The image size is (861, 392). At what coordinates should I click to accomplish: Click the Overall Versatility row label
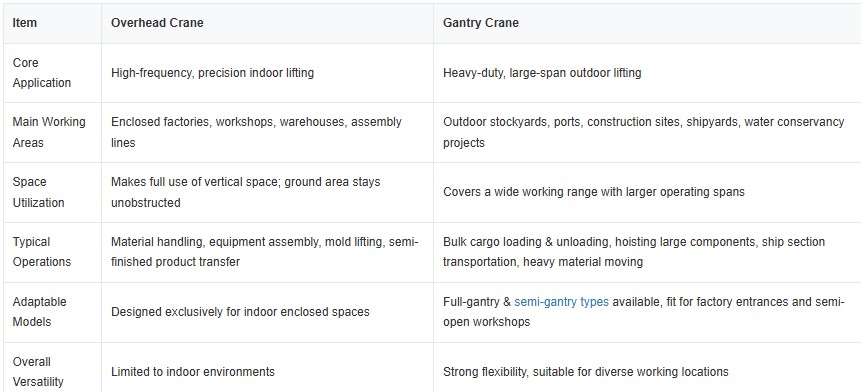pyautogui.click(x=38, y=372)
